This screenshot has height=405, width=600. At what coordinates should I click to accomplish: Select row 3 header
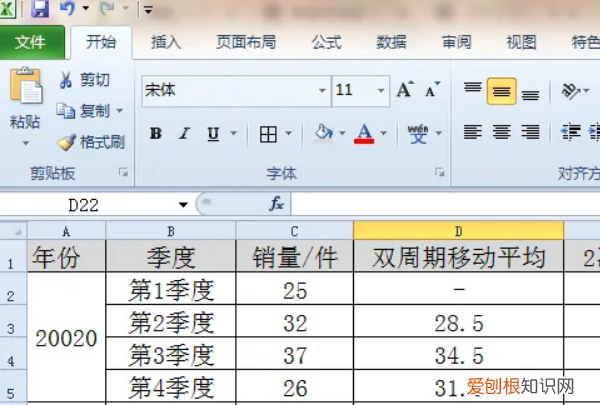[13, 322]
